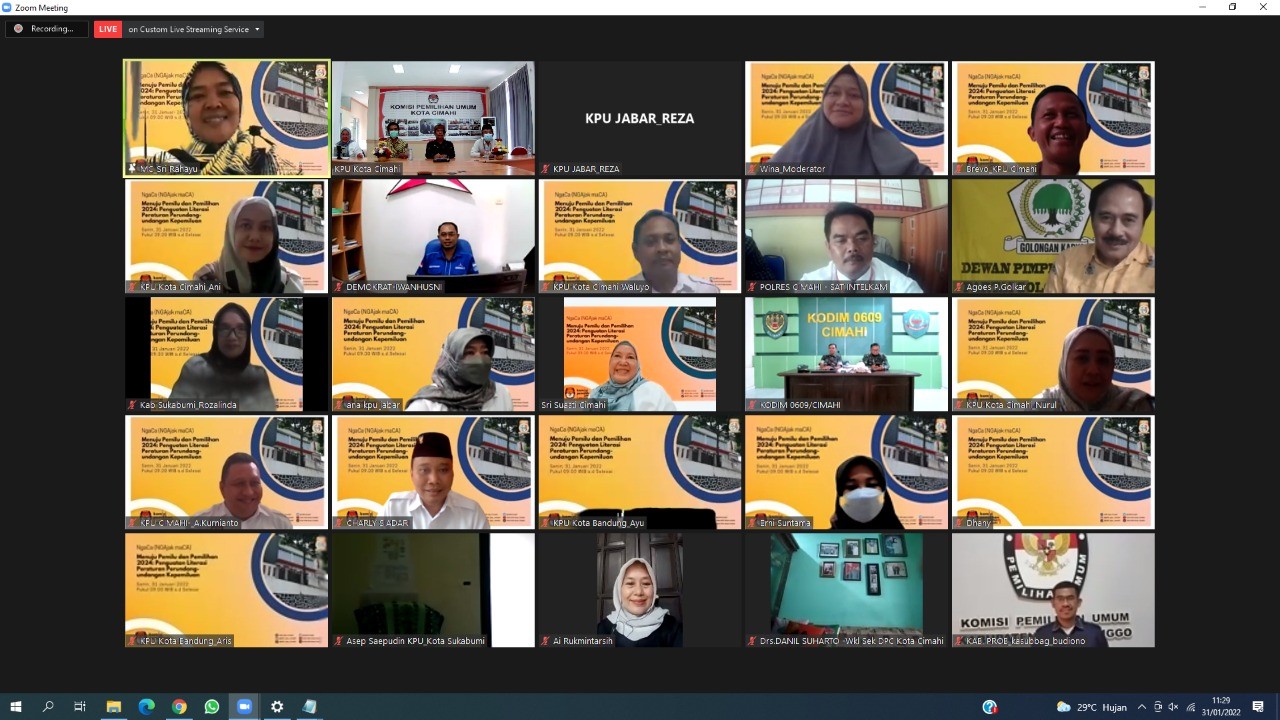Open the 29°C Hujan weather widget
The width and height of the screenshot is (1280, 720).
coord(1091,707)
